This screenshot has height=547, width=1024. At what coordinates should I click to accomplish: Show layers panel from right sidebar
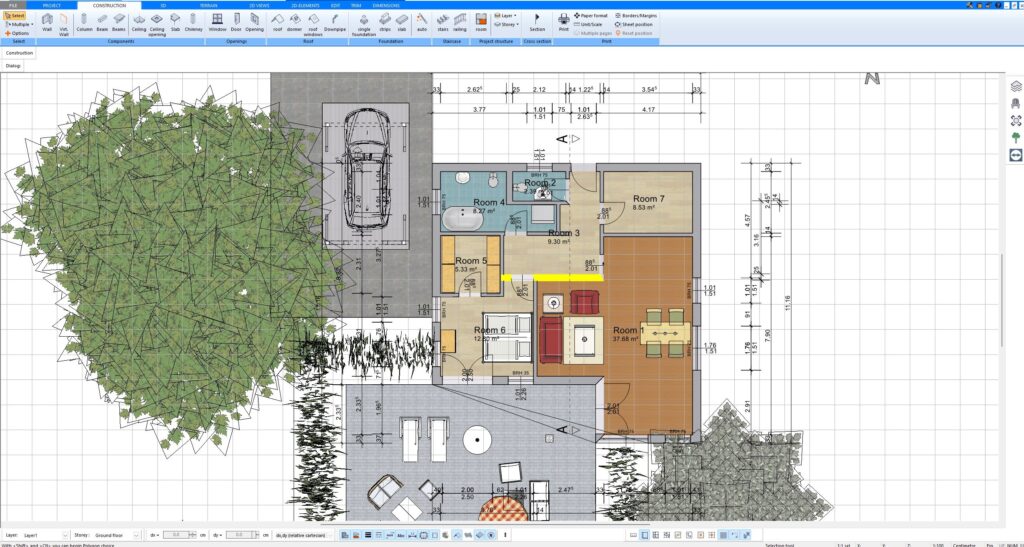click(1016, 85)
